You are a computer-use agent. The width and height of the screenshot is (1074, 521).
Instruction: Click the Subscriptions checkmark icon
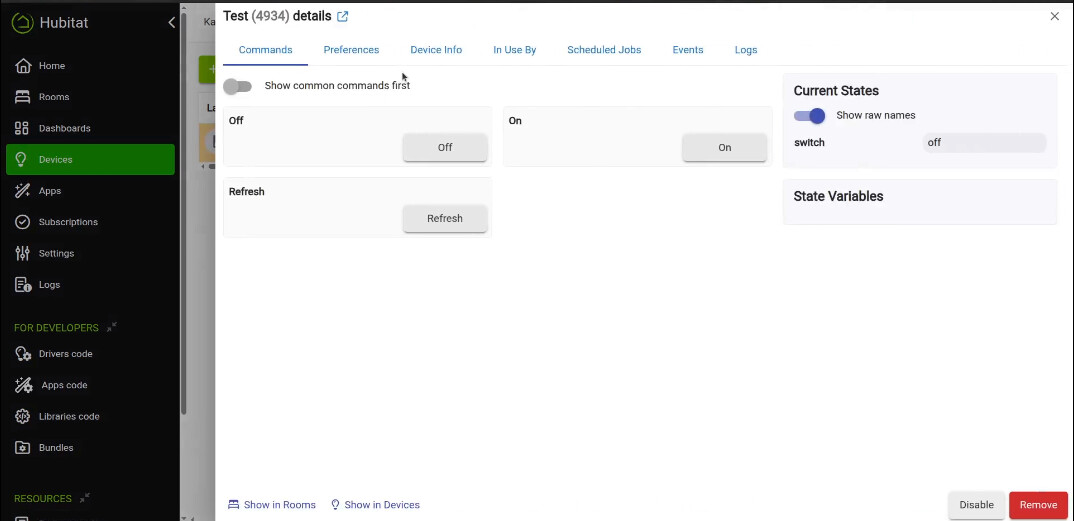22,222
